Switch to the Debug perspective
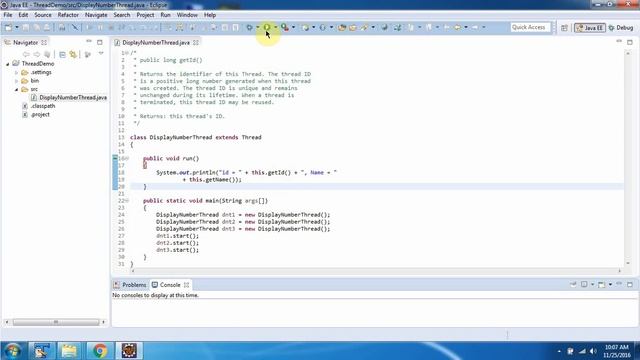The image size is (640, 360). [621, 28]
